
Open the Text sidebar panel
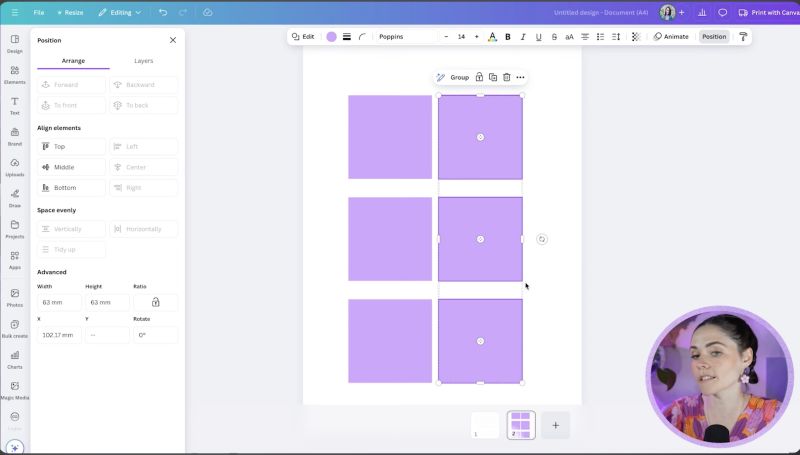[x=15, y=106]
